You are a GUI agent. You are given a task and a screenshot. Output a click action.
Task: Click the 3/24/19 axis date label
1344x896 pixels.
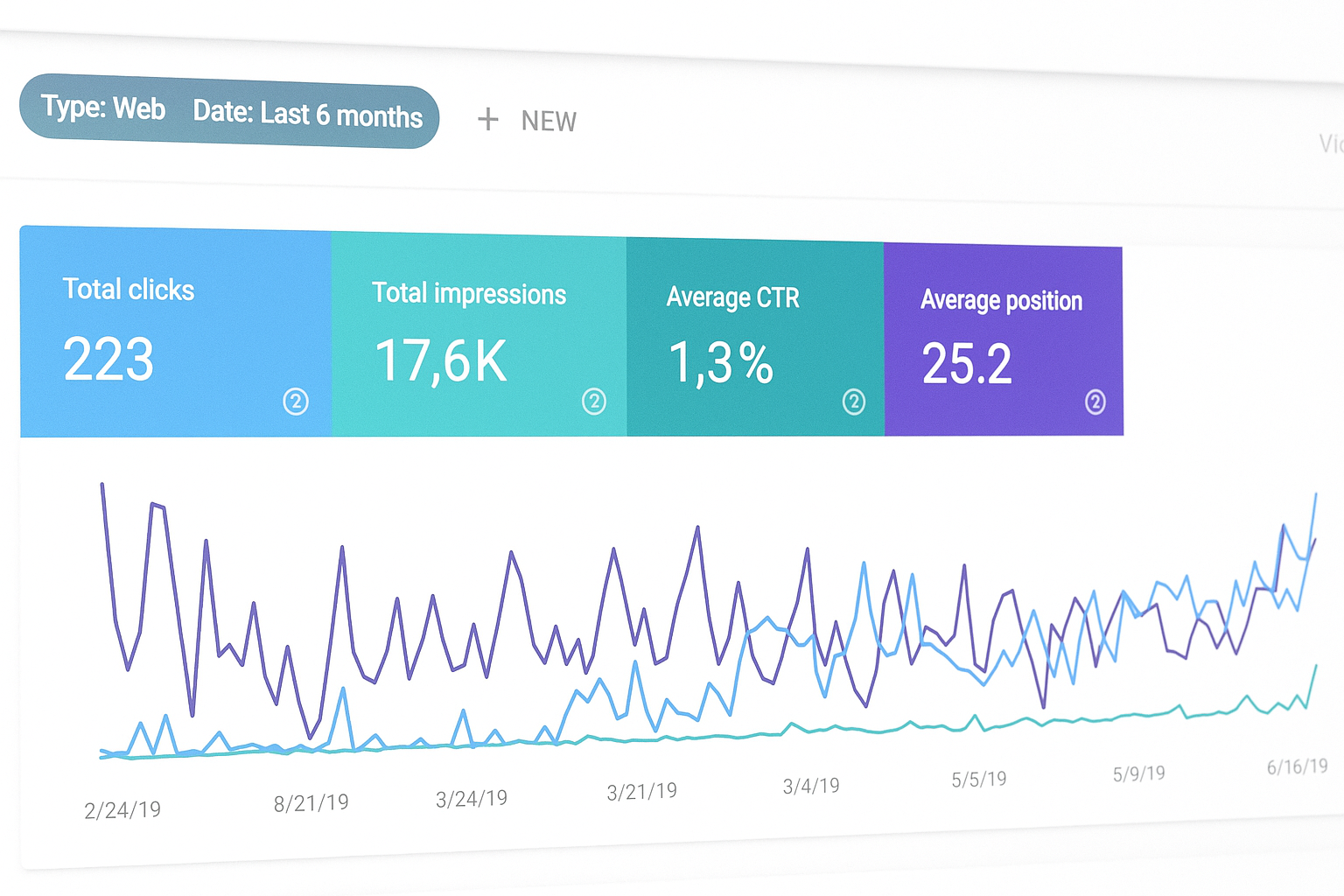pyautogui.click(x=472, y=798)
